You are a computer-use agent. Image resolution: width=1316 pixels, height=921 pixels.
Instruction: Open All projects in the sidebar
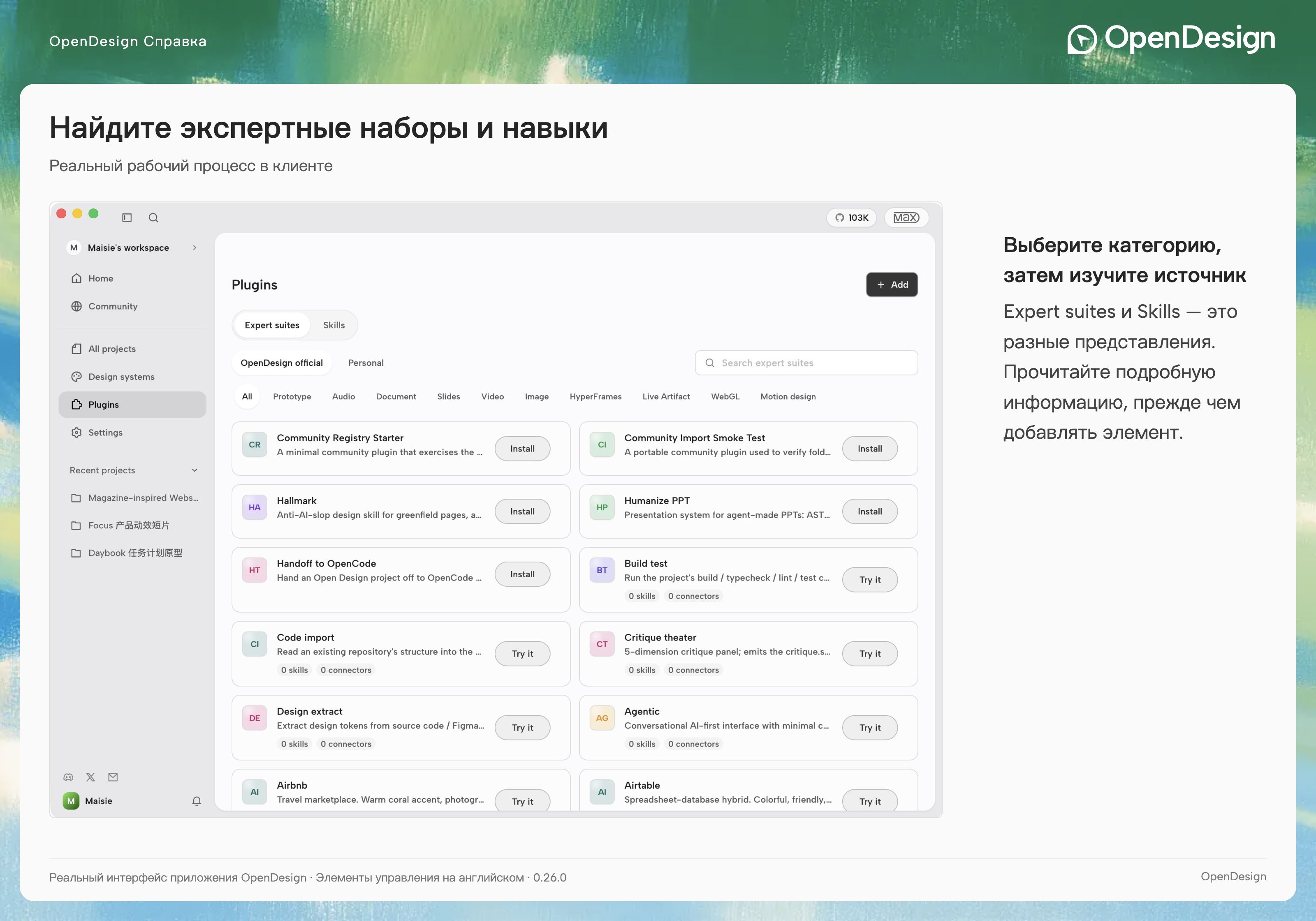pos(132,349)
